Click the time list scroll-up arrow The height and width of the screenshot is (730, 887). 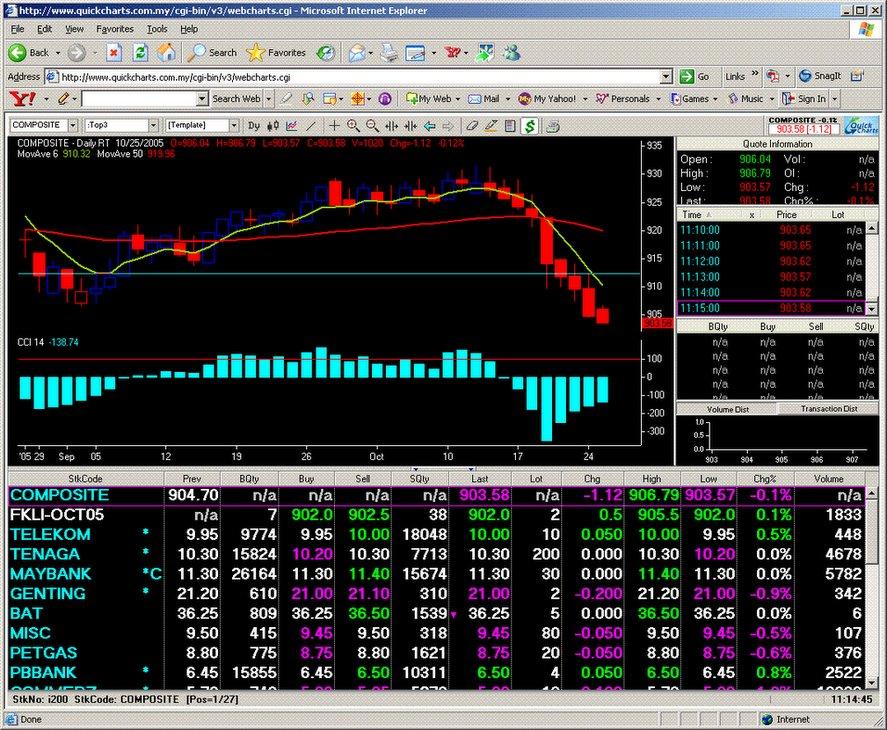pyautogui.click(x=872, y=228)
